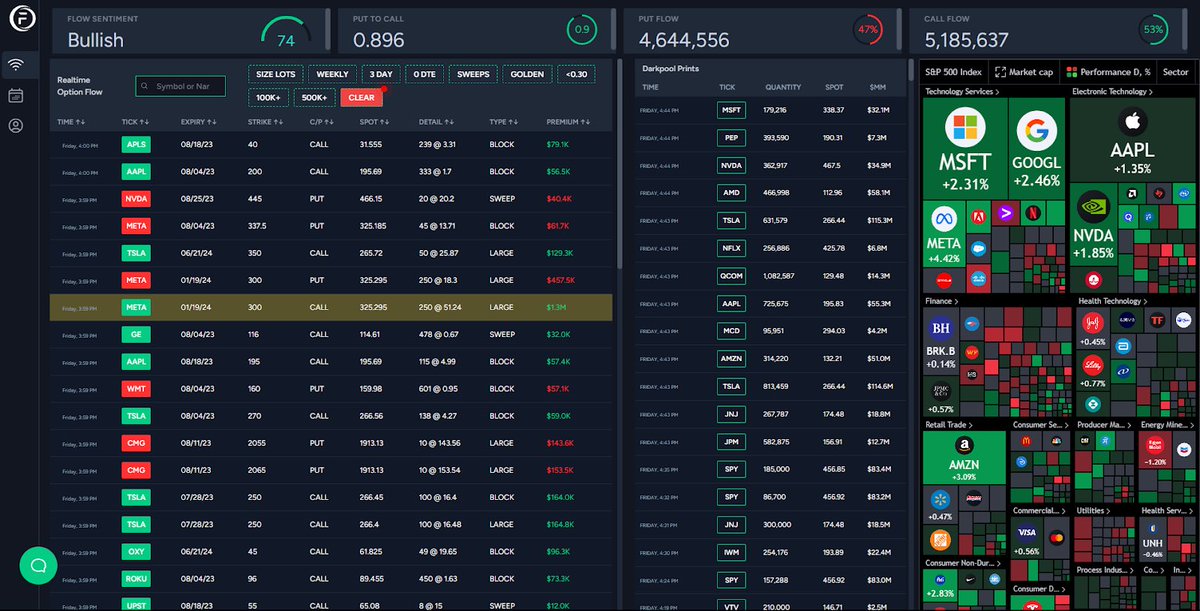
Task: Expand the Technology Services sector header
Action: tap(961, 92)
